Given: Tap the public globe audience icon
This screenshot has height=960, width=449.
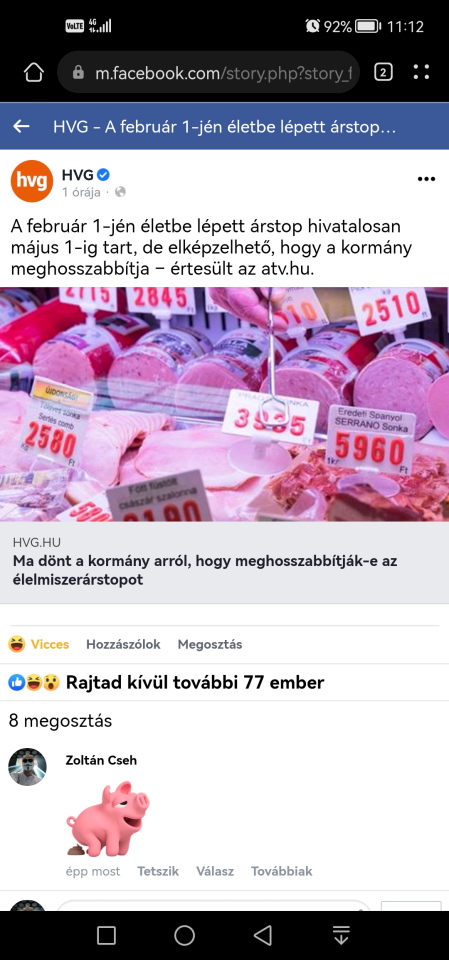Looking at the screenshot, I should (120, 192).
